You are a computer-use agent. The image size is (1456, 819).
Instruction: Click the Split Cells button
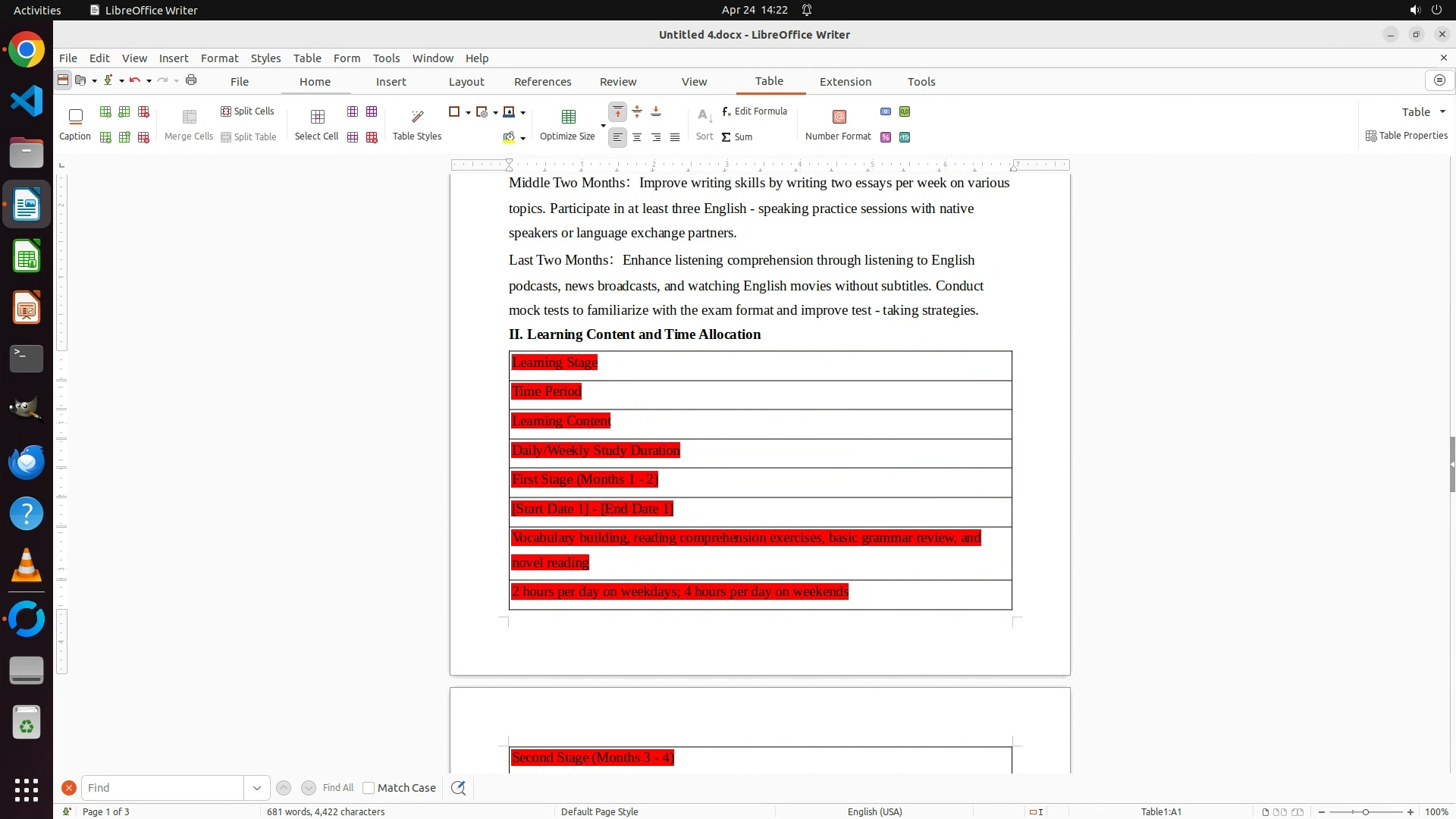[247, 111]
